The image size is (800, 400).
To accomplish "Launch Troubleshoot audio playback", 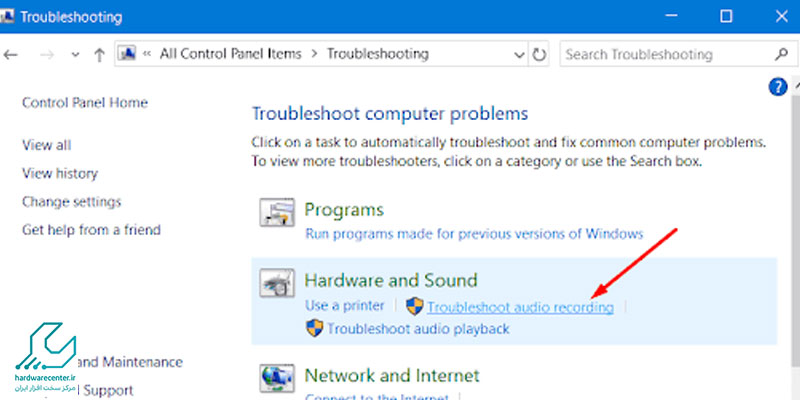I will click(418, 329).
